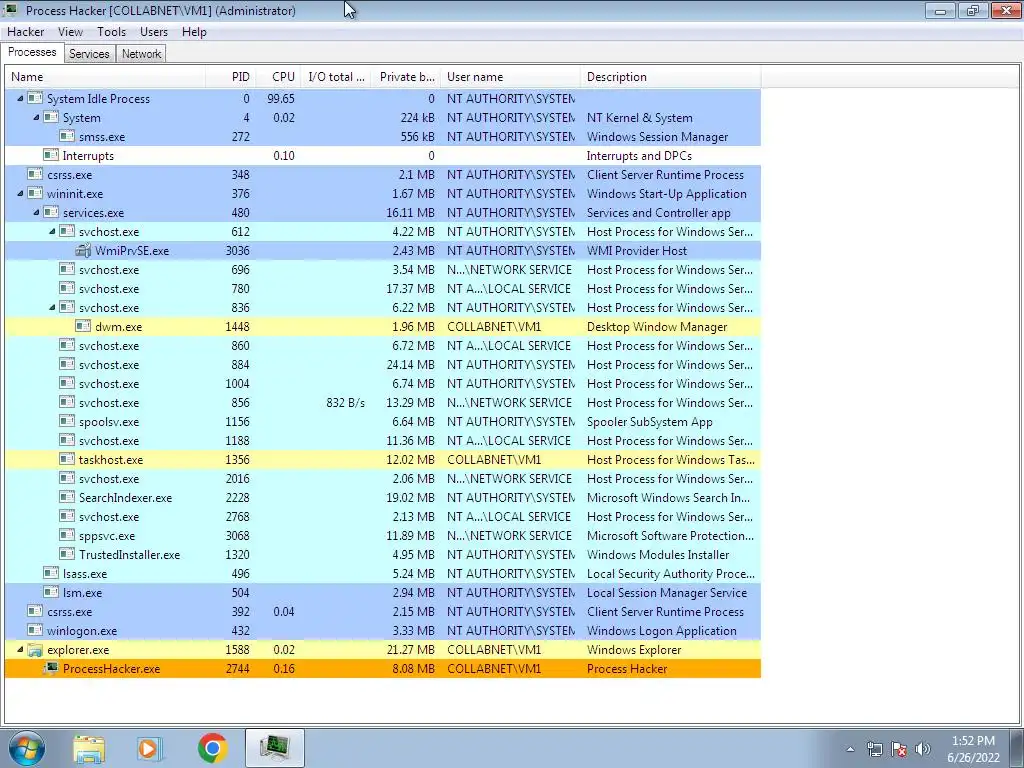
Task: Select the Processes tab
Action: [x=32, y=52]
